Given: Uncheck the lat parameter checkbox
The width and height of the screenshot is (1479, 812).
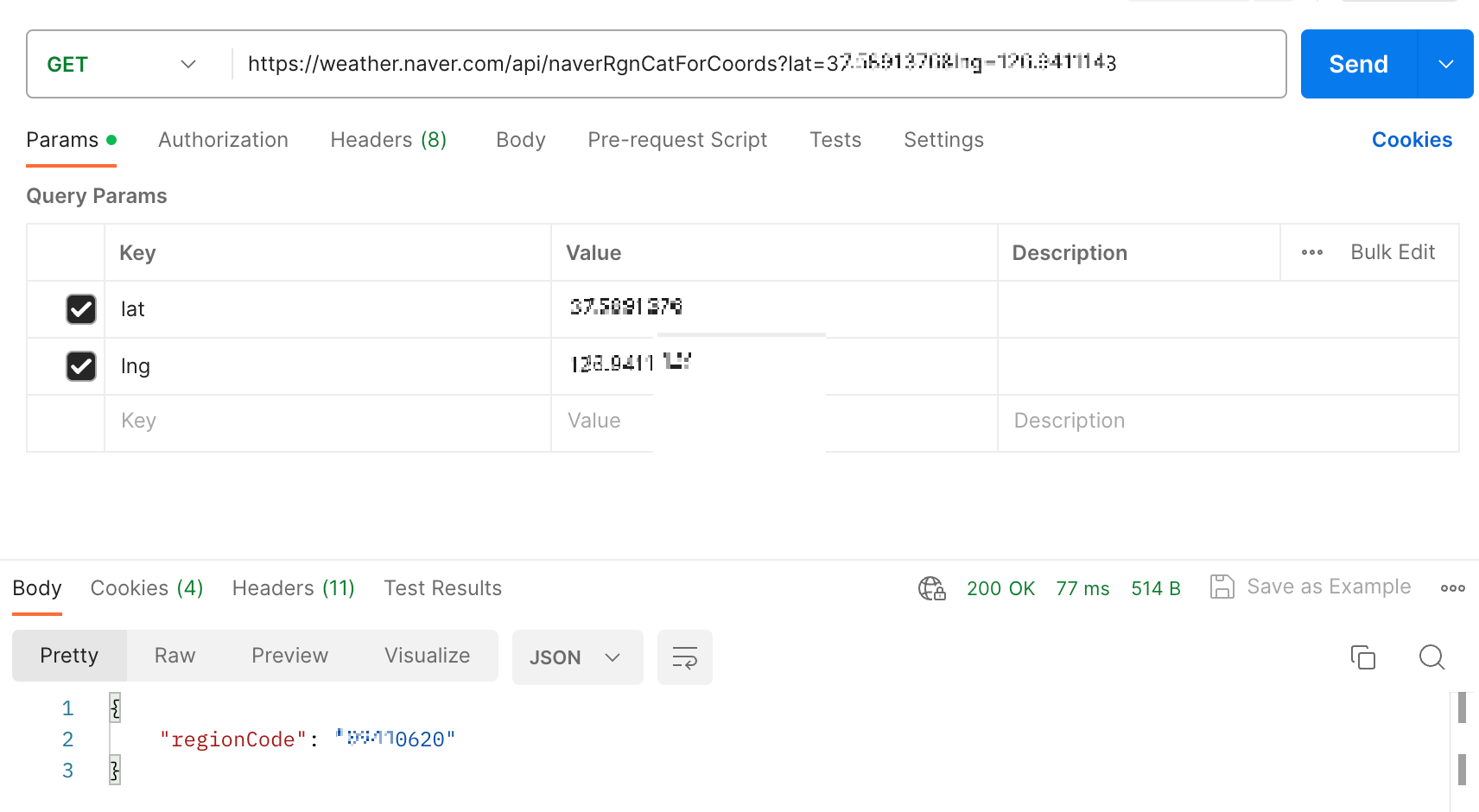Looking at the screenshot, I should (x=81, y=309).
